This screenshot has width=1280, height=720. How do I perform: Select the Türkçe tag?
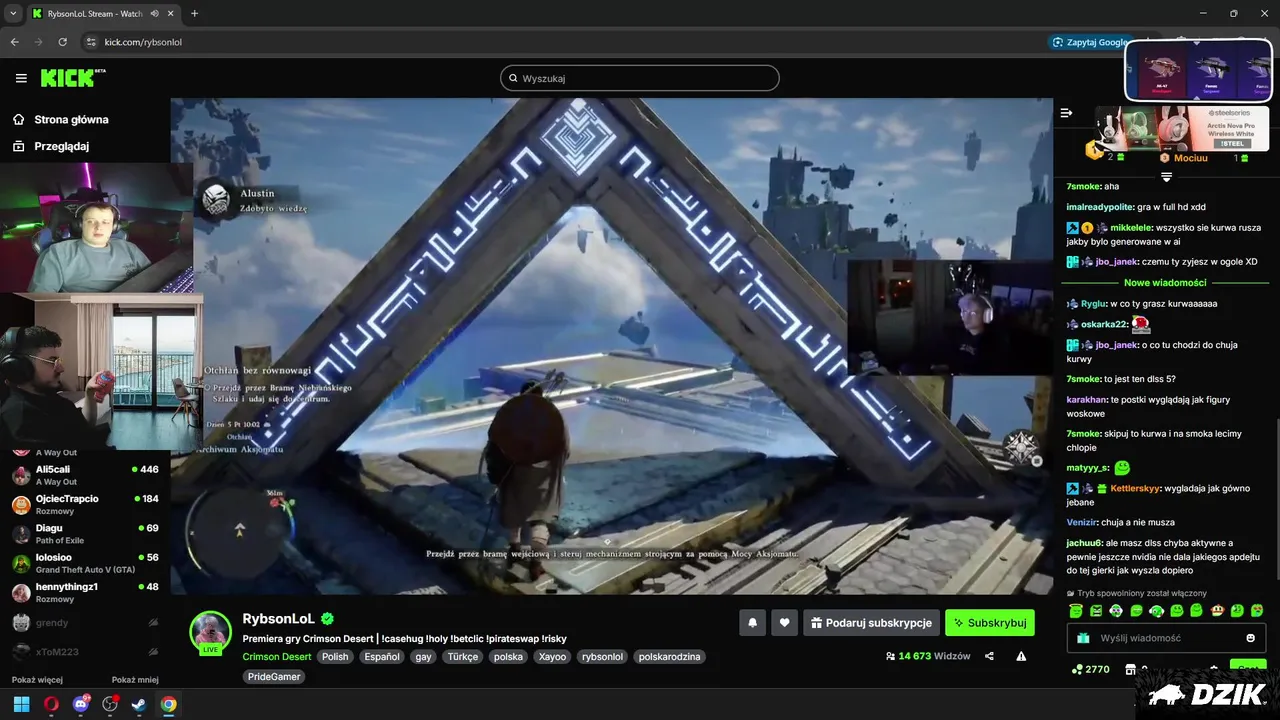463,657
